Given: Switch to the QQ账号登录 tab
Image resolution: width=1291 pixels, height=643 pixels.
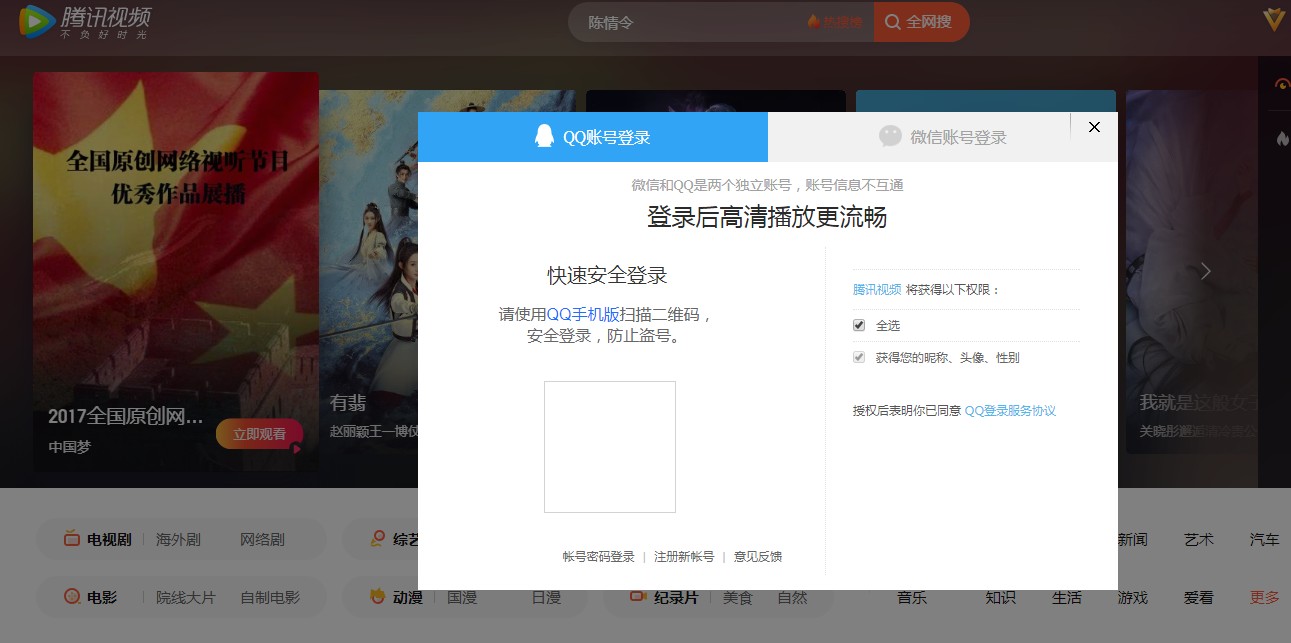Looking at the screenshot, I should pyautogui.click(x=593, y=137).
